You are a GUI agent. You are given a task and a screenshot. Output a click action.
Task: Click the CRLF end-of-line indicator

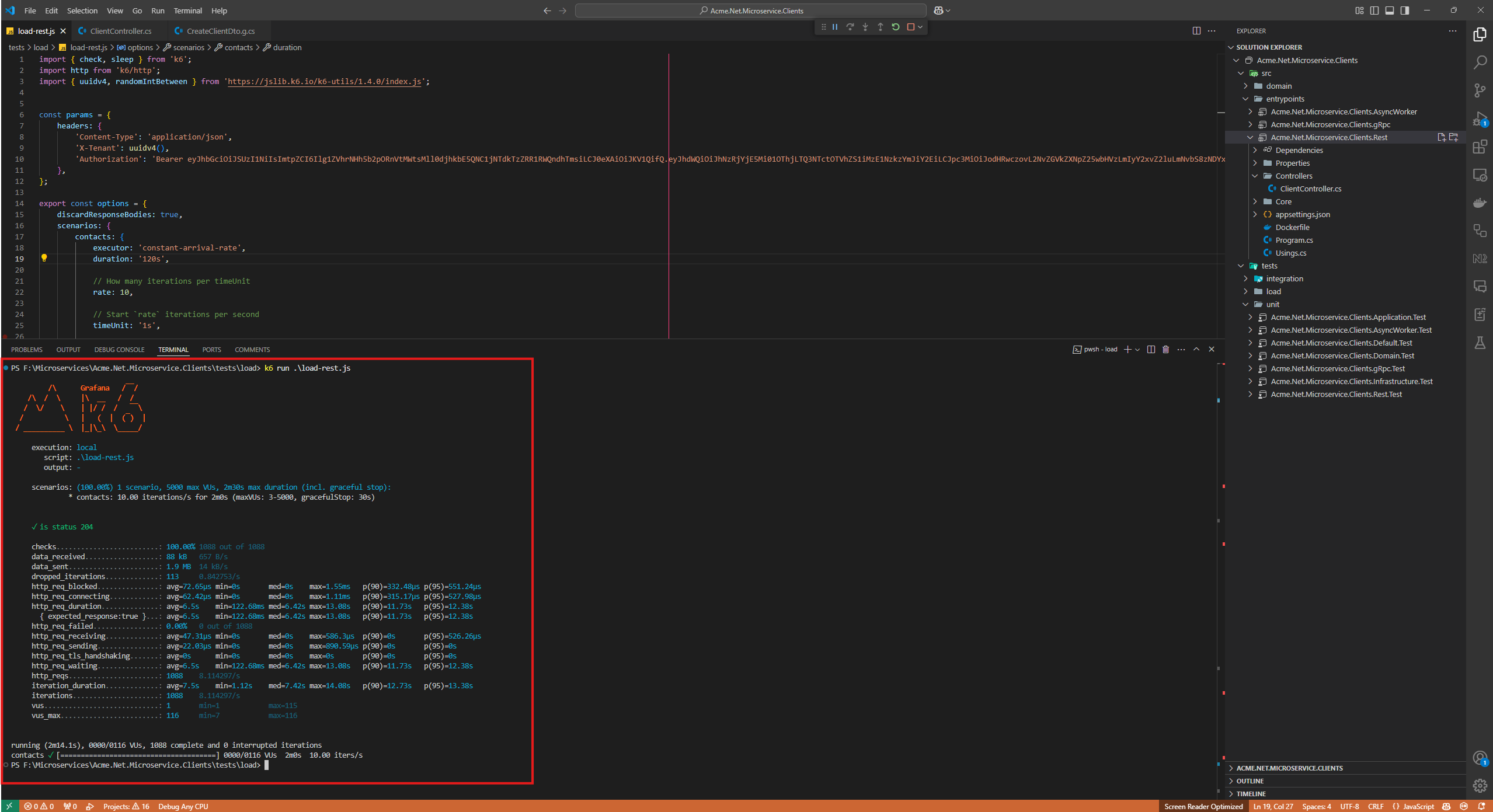[x=1376, y=806]
